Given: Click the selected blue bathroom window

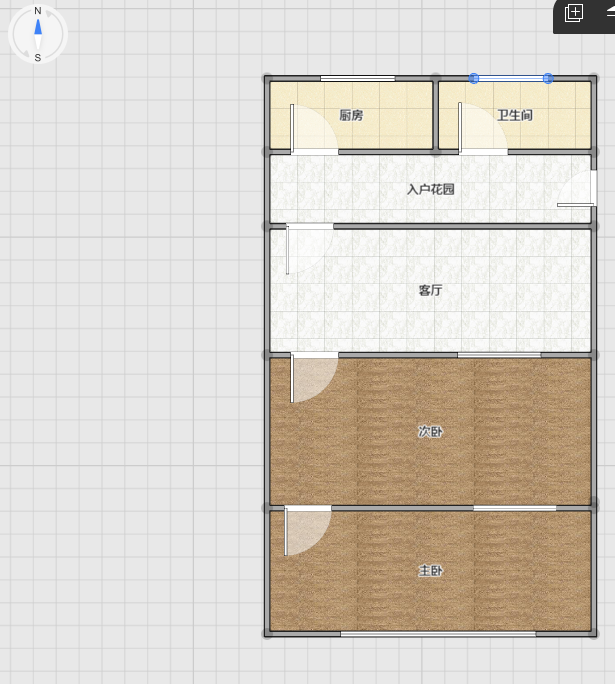Looking at the screenshot, I should click(511, 79).
